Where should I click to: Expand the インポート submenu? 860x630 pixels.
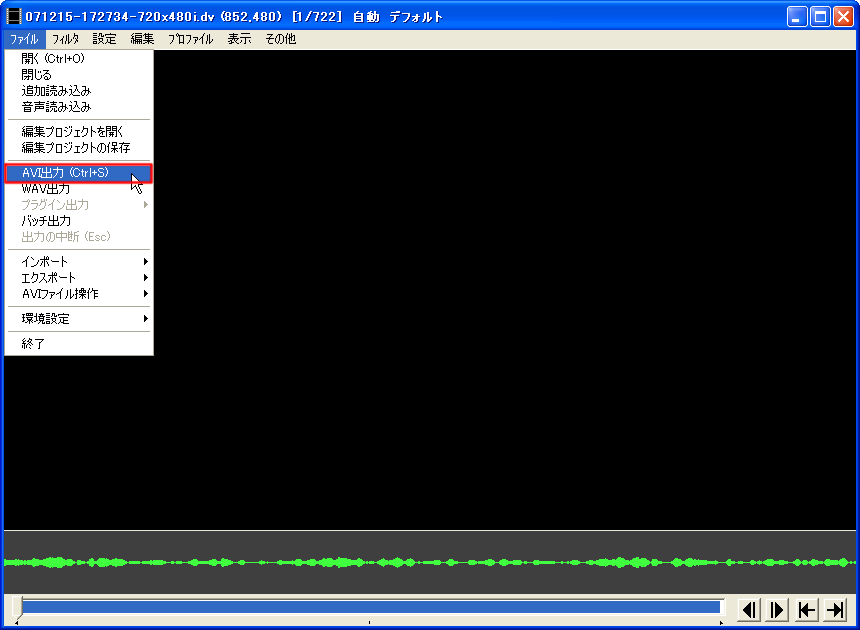(78, 262)
